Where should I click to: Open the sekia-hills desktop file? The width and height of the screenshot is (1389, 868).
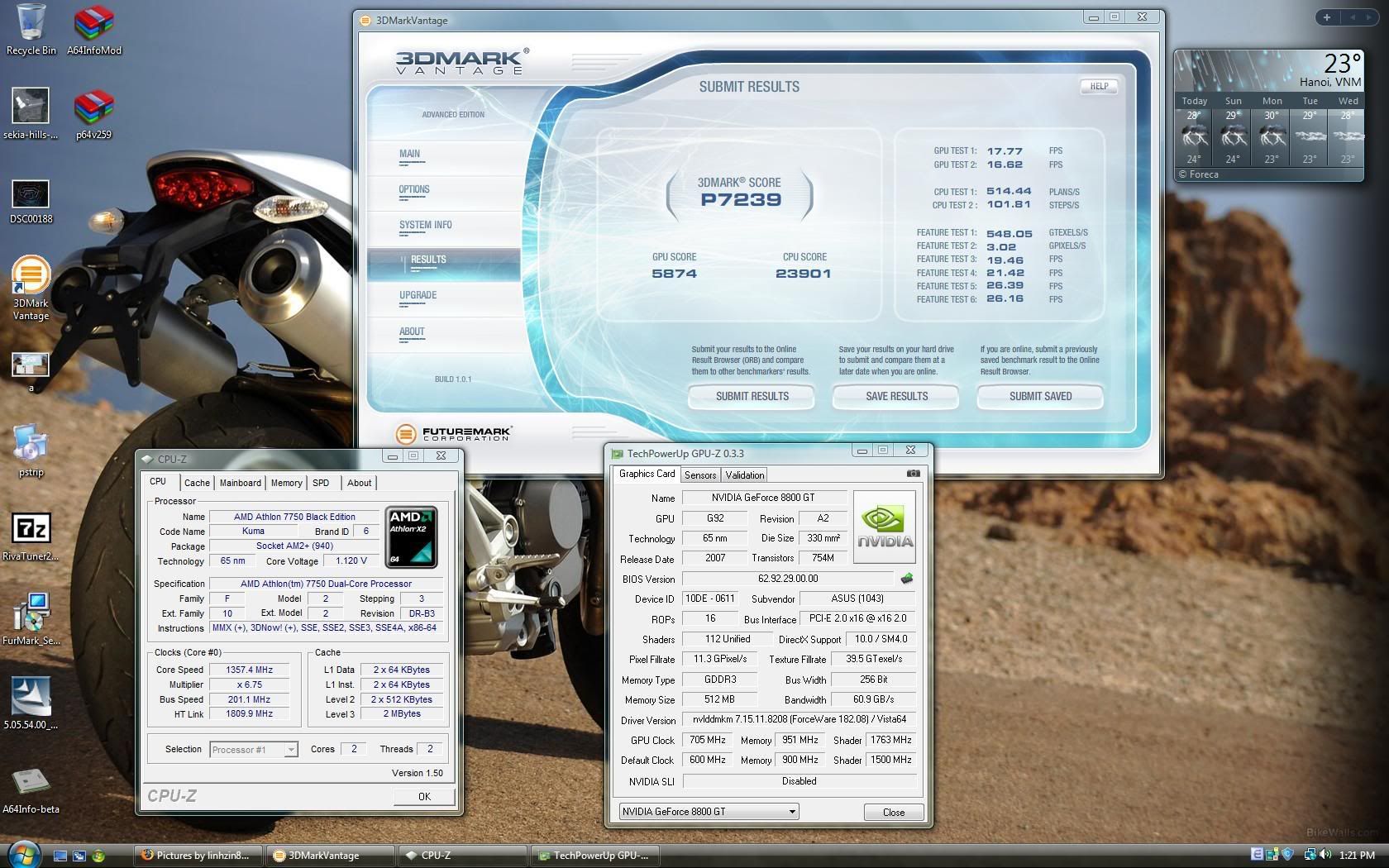pos(31,113)
